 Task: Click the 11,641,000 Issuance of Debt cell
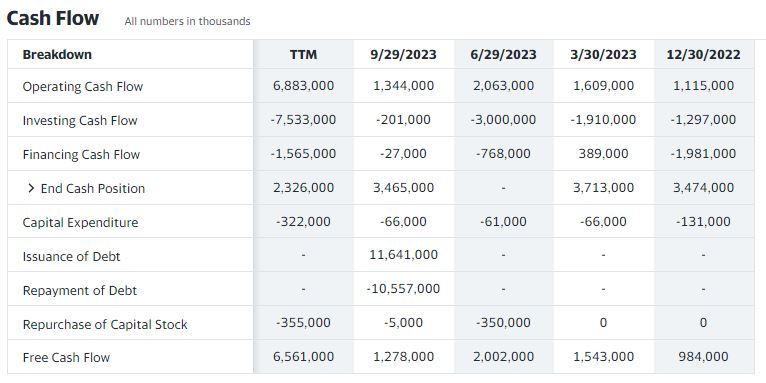click(404, 255)
